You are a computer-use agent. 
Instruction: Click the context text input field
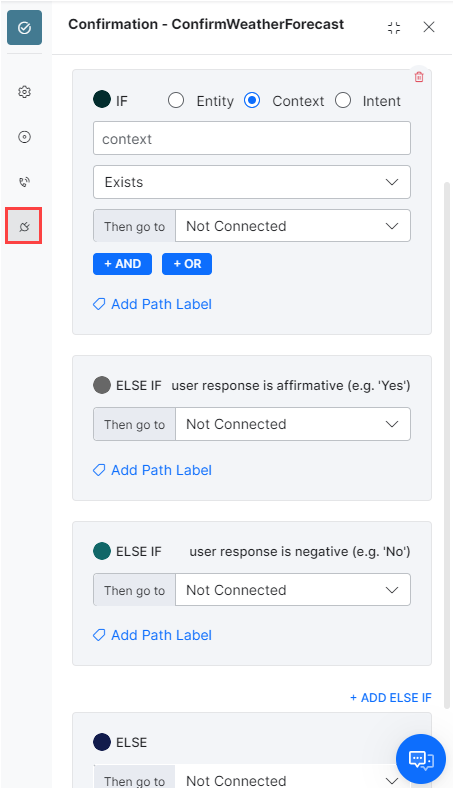tap(252, 138)
